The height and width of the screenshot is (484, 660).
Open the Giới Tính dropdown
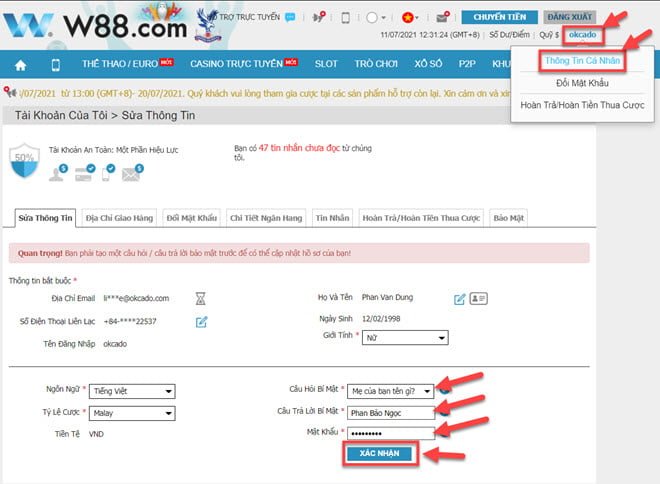click(x=405, y=338)
